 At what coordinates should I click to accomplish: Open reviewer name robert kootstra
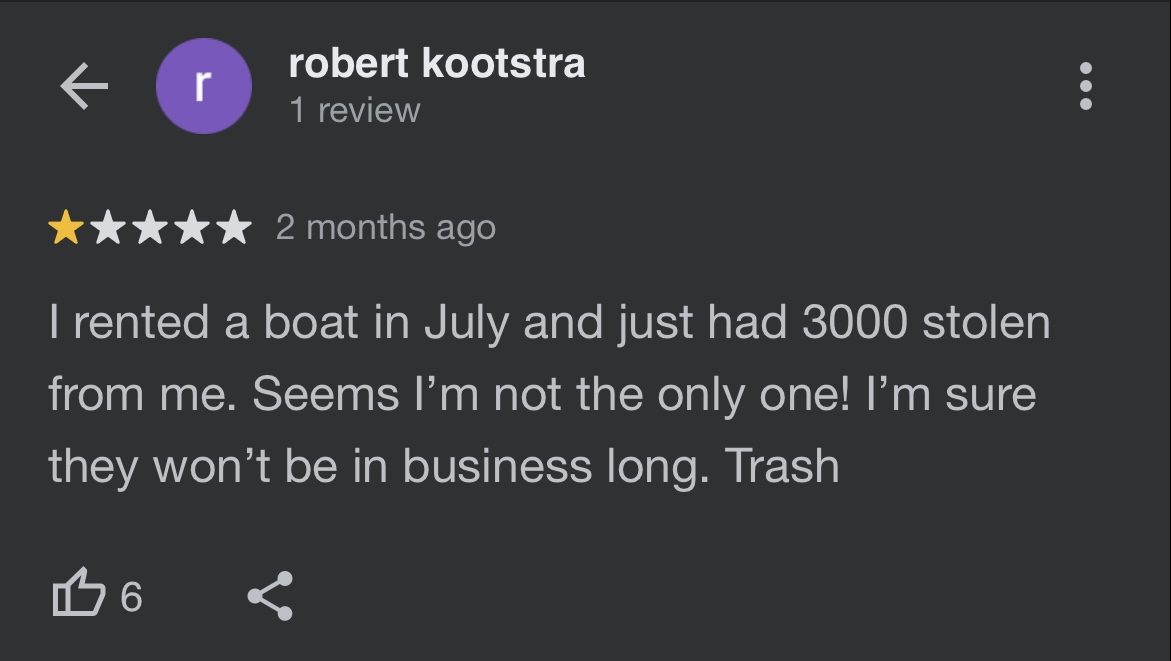tap(437, 63)
